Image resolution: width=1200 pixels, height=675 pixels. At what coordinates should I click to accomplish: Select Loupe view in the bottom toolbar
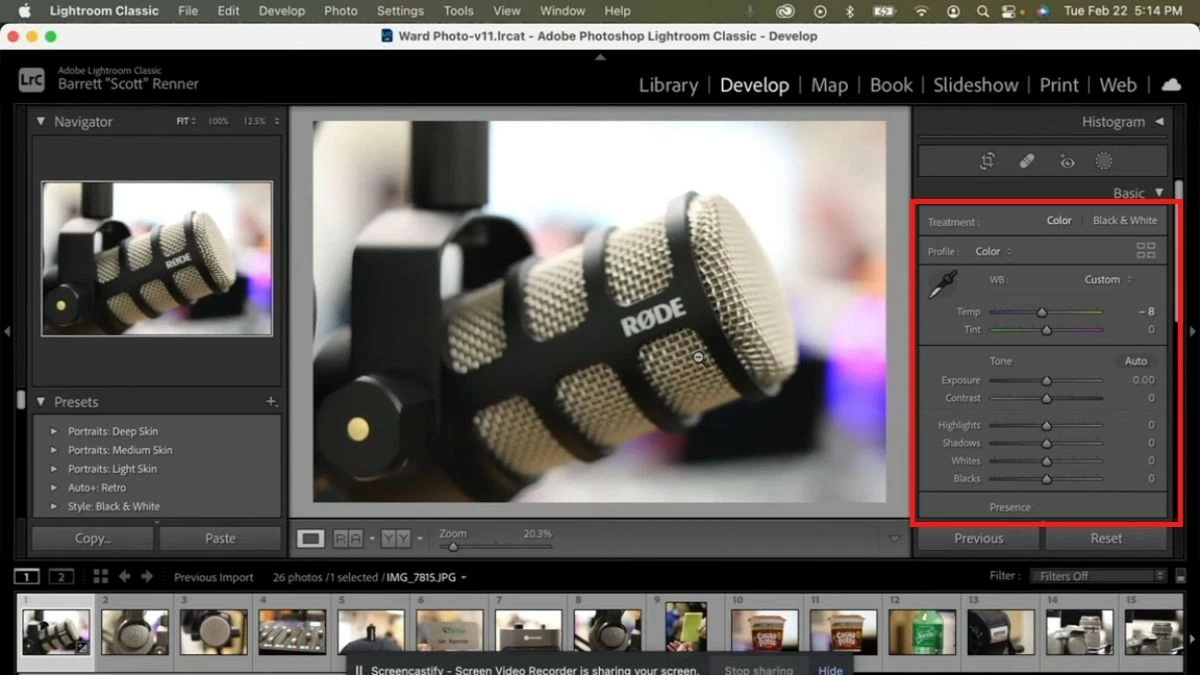[x=310, y=537]
